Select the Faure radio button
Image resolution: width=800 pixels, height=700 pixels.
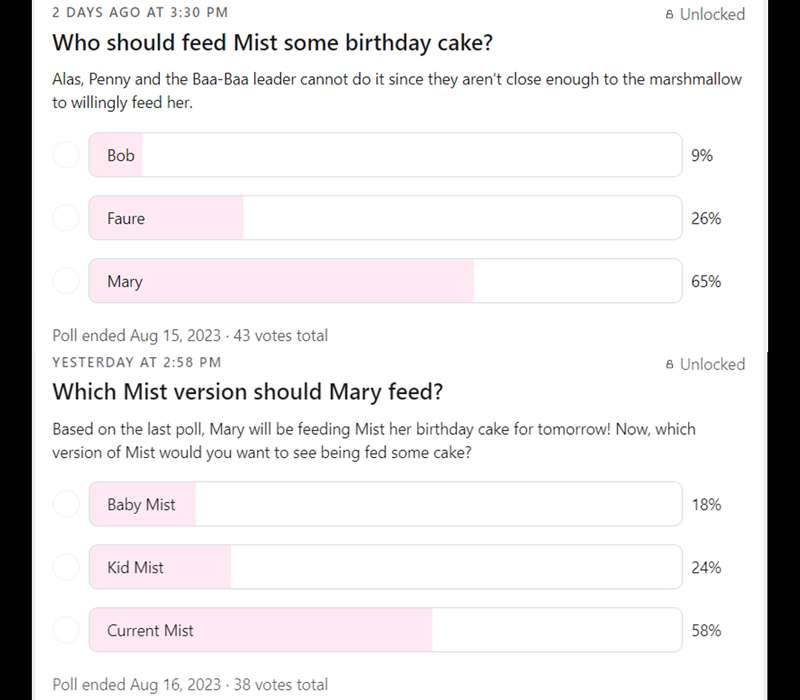(x=66, y=218)
